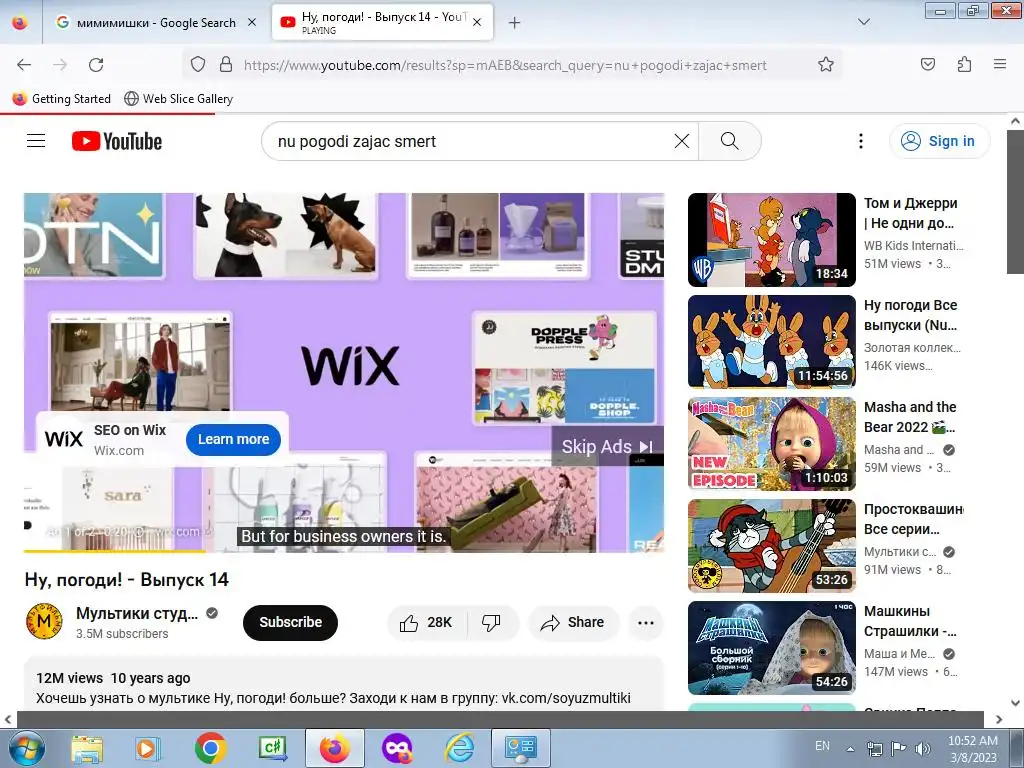Open Firefox application menu
This screenshot has height=768, width=1024.
1000,64
